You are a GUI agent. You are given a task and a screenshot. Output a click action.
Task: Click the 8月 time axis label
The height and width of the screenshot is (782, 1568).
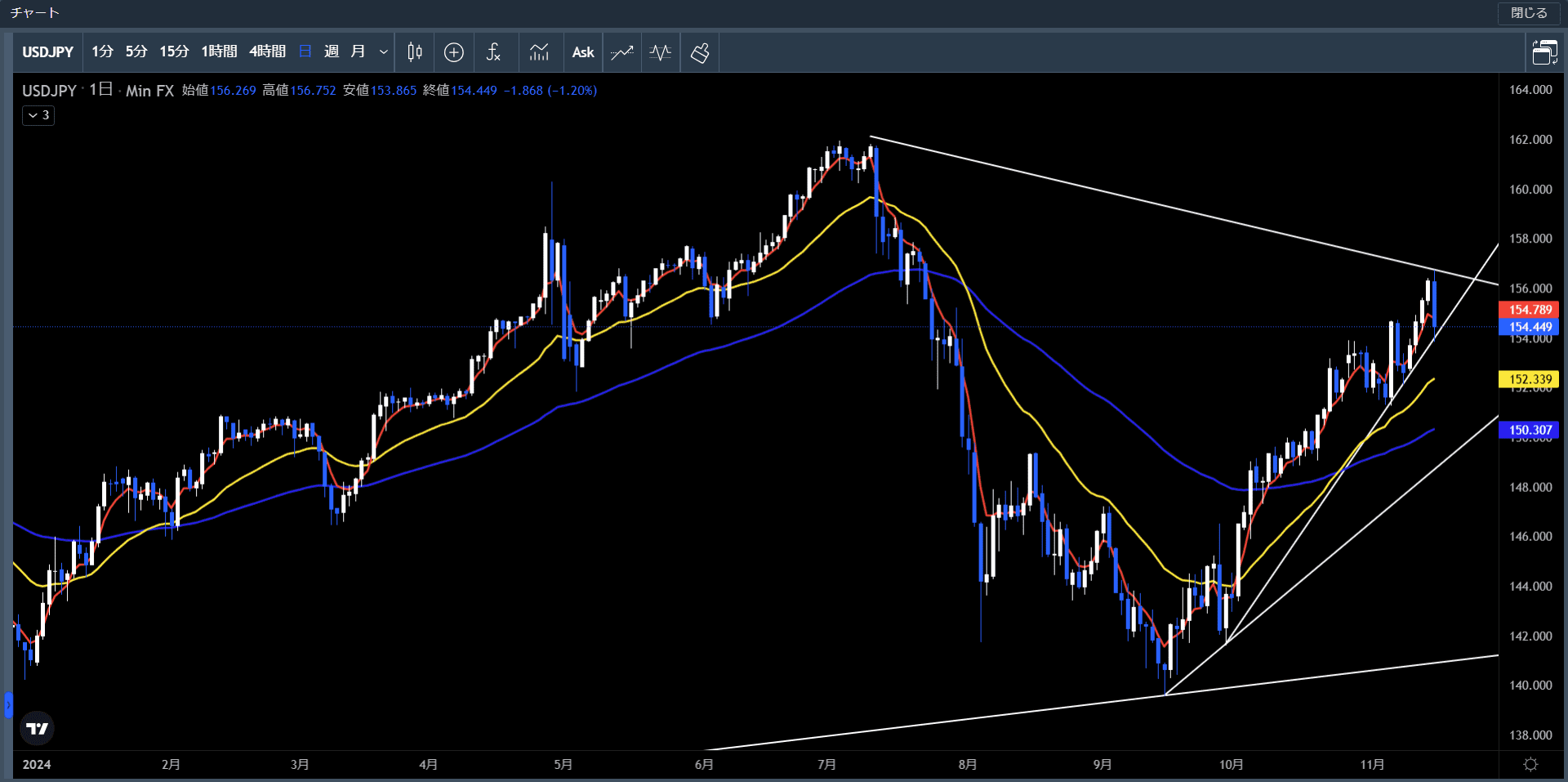[x=968, y=765]
